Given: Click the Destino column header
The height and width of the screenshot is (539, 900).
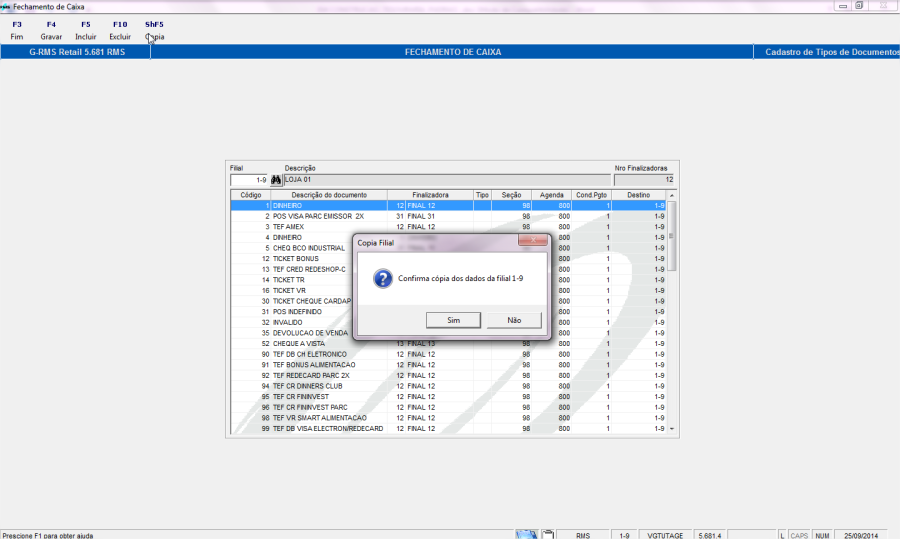Looking at the screenshot, I should (x=639, y=195).
